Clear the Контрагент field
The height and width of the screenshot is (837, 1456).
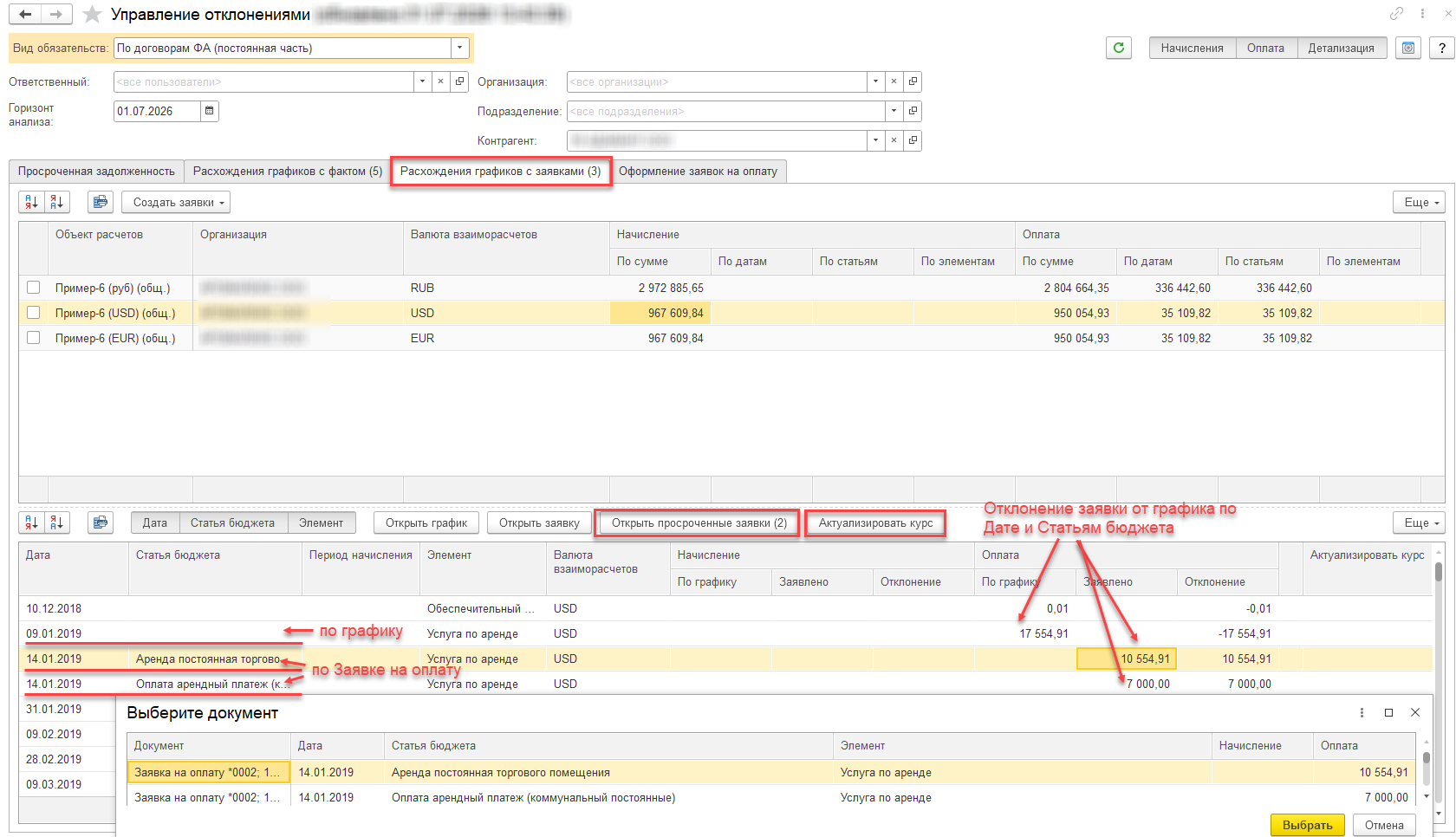pyautogui.click(x=894, y=140)
